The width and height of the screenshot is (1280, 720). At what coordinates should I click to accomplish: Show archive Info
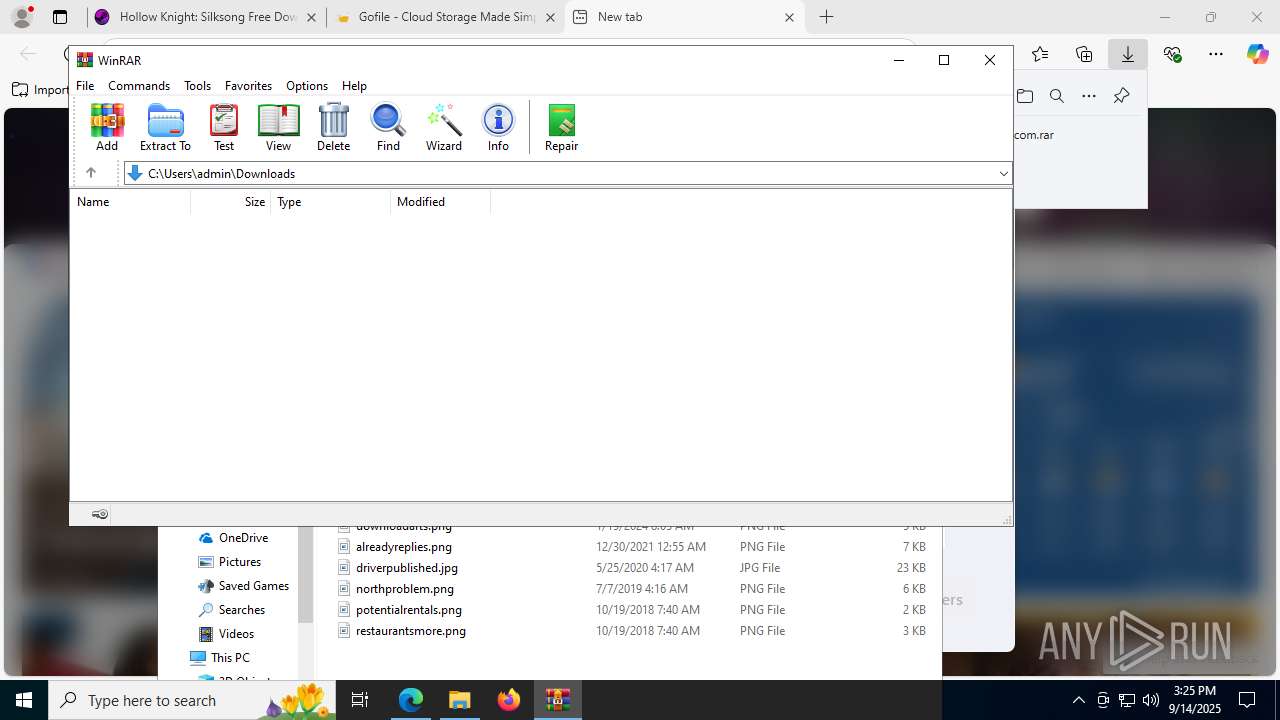point(498,128)
